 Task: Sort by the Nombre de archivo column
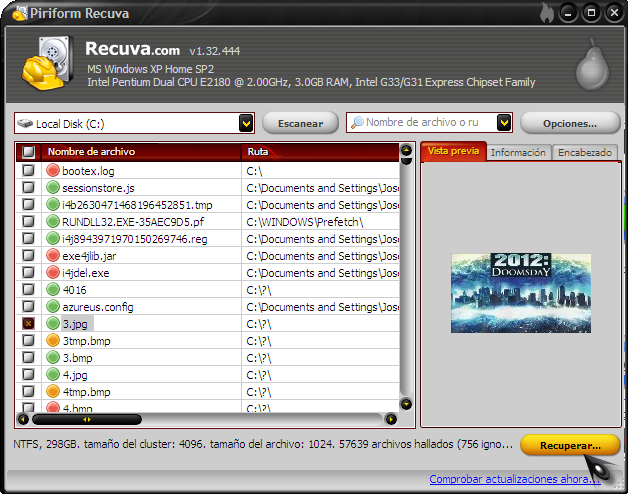(141, 152)
